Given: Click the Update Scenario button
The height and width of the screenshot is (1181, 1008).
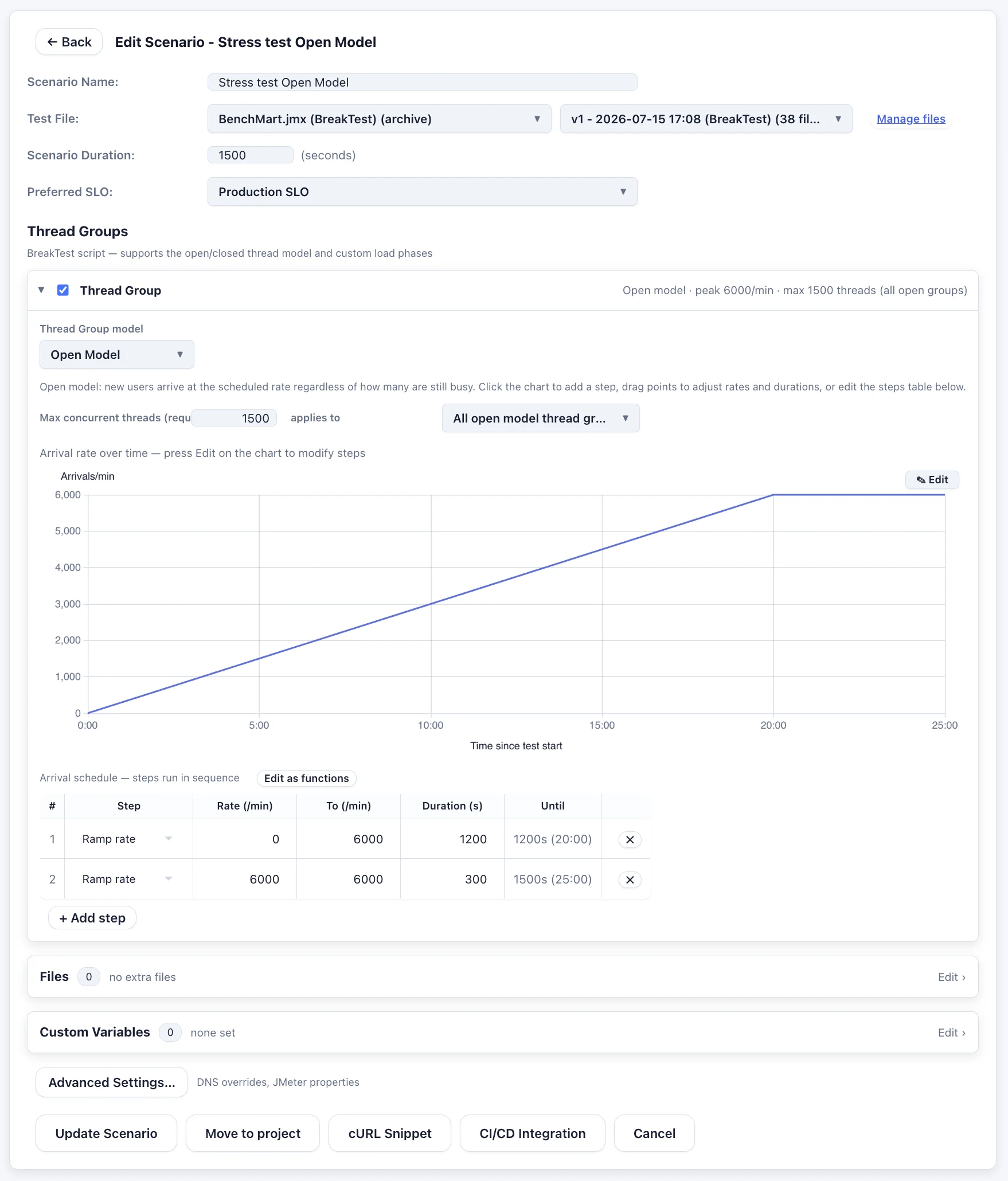Looking at the screenshot, I should 106,1133.
